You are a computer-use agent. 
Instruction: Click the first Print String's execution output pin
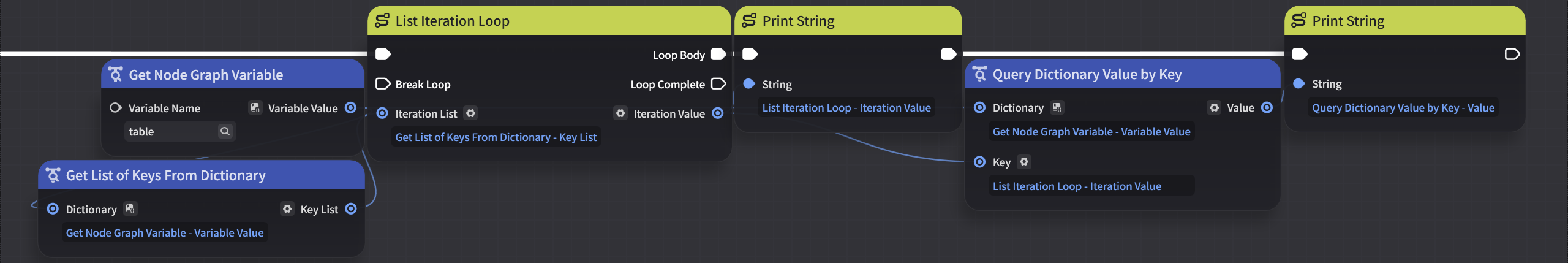948,55
